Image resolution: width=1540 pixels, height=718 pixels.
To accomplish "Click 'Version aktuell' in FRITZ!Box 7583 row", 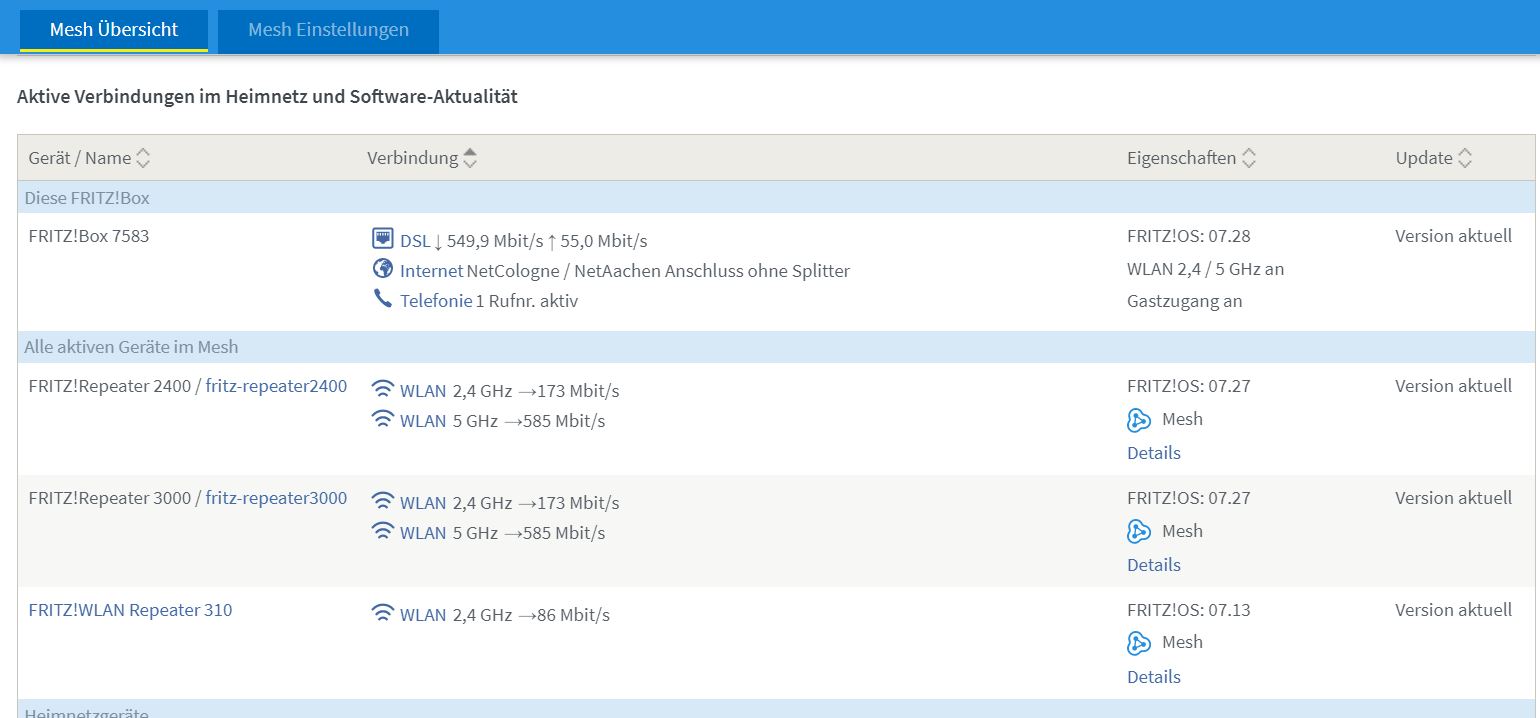I will click(x=1454, y=237).
